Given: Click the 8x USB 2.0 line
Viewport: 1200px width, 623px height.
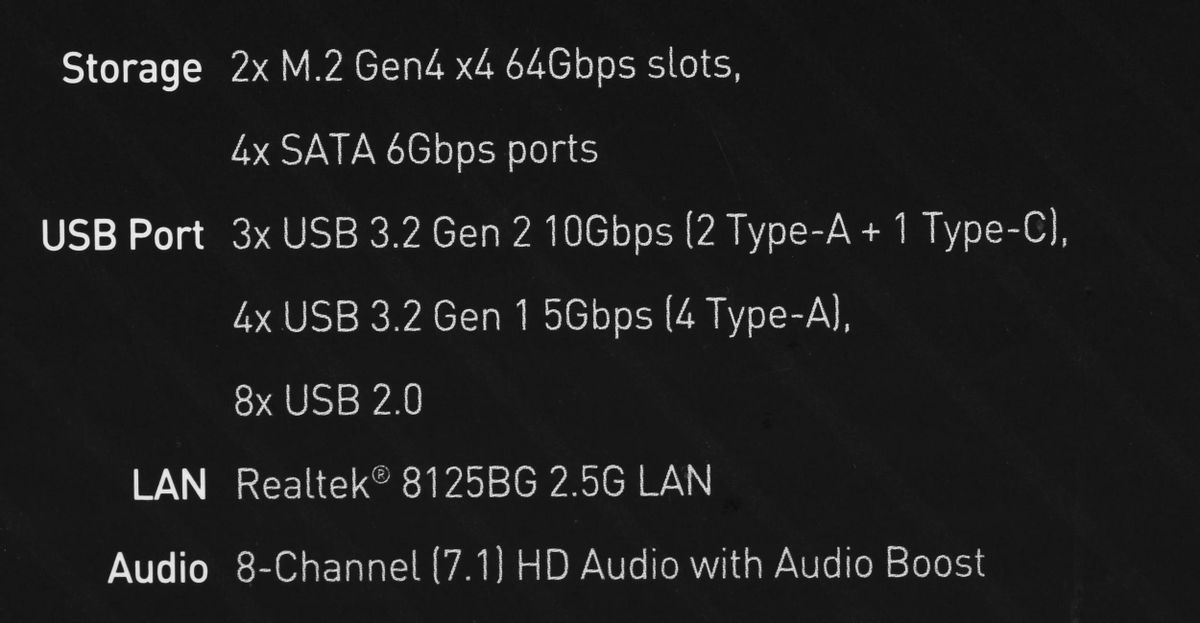Looking at the screenshot, I should click(x=327, y=401).
